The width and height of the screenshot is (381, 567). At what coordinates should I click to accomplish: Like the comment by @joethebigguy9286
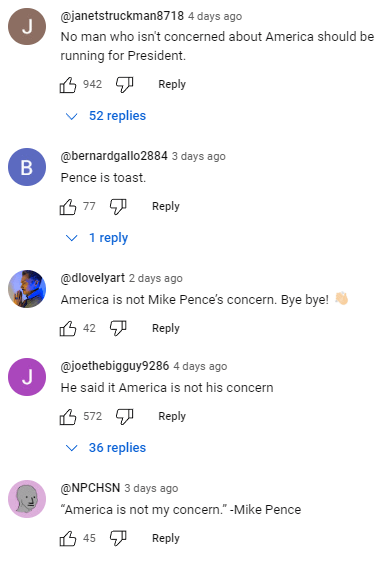coord(68,417)
